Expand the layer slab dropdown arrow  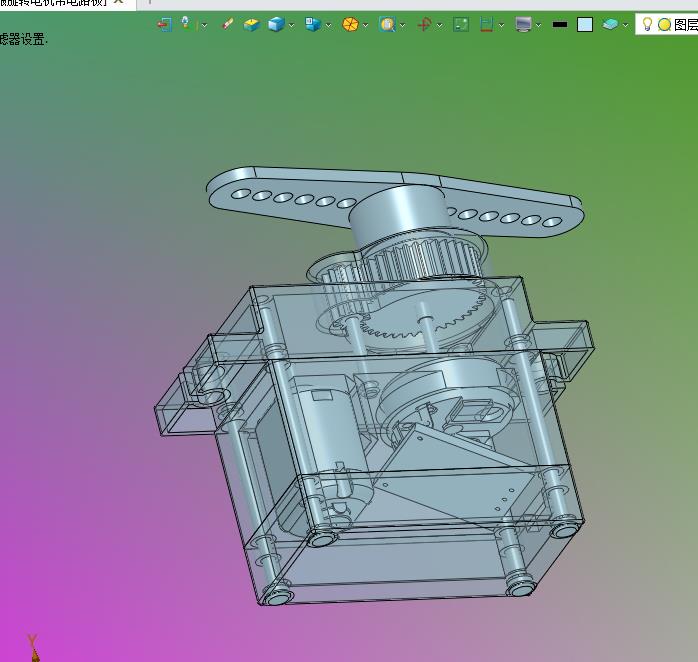[x=625, y=25]
